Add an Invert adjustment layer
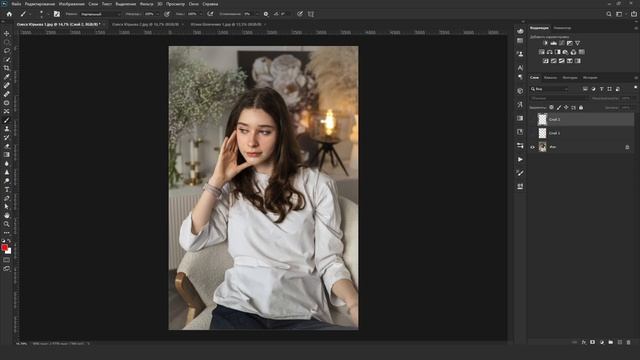 pyautogui.click(x=546, y=61)
